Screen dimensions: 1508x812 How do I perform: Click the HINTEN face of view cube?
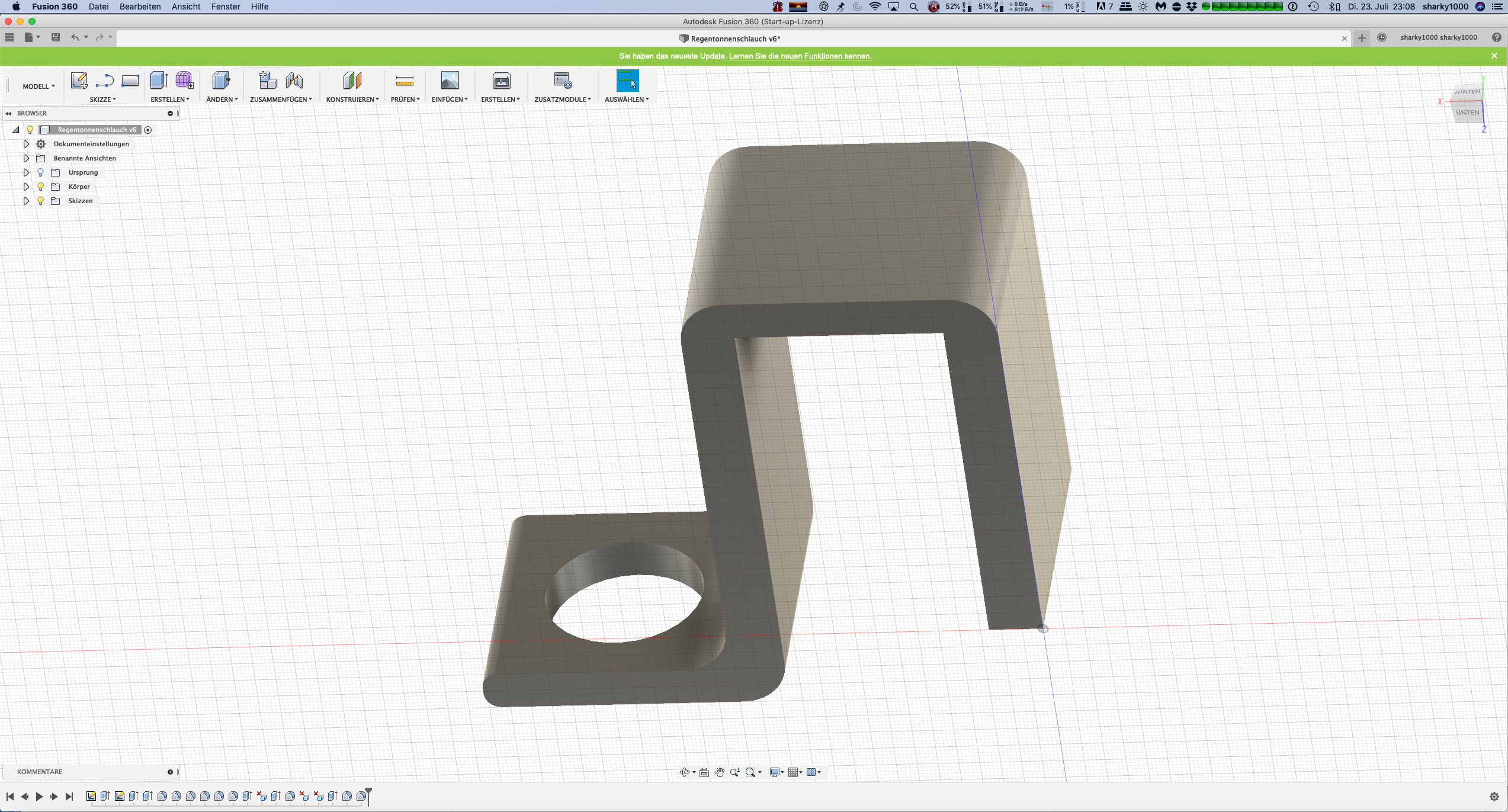[1467, 92]
